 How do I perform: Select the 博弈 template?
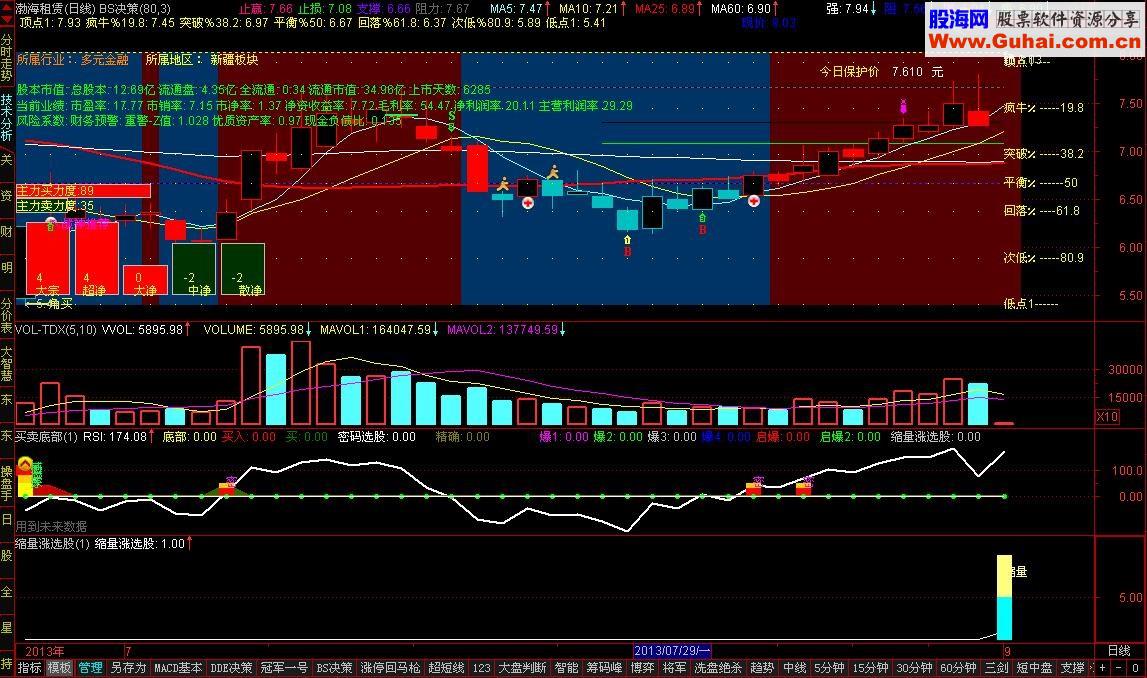click(x=642, y=668)
